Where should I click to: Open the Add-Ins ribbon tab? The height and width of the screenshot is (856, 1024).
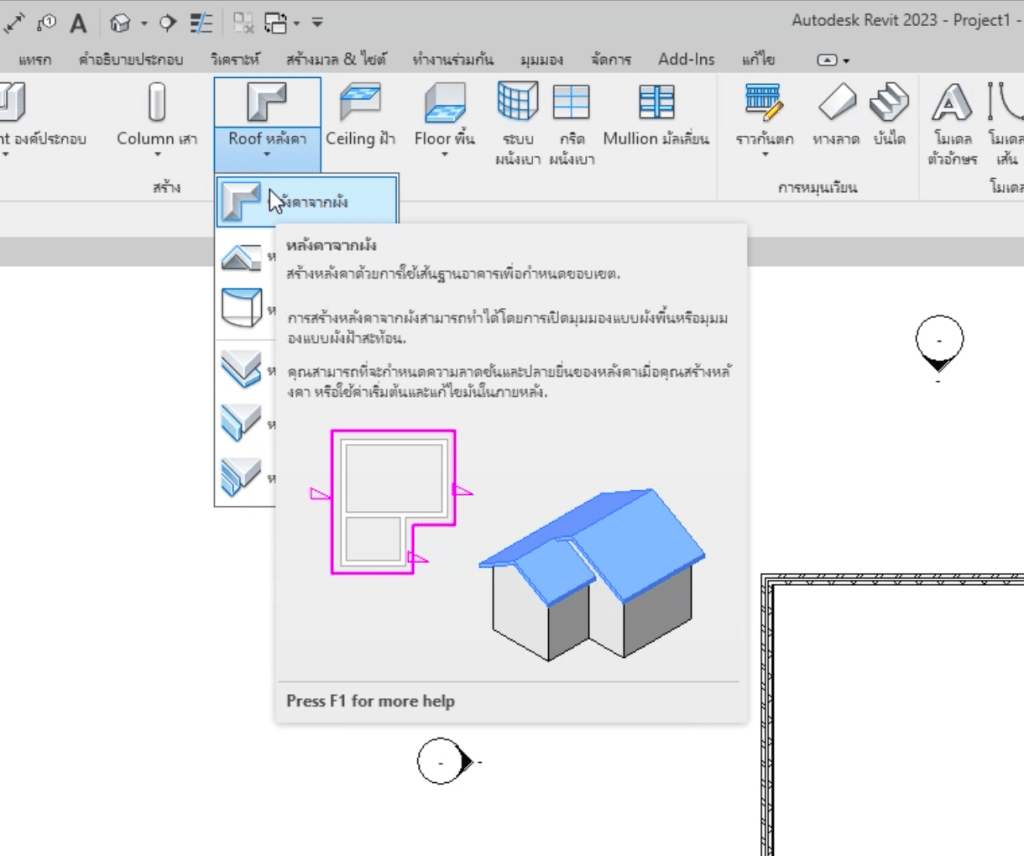[686, 59]
